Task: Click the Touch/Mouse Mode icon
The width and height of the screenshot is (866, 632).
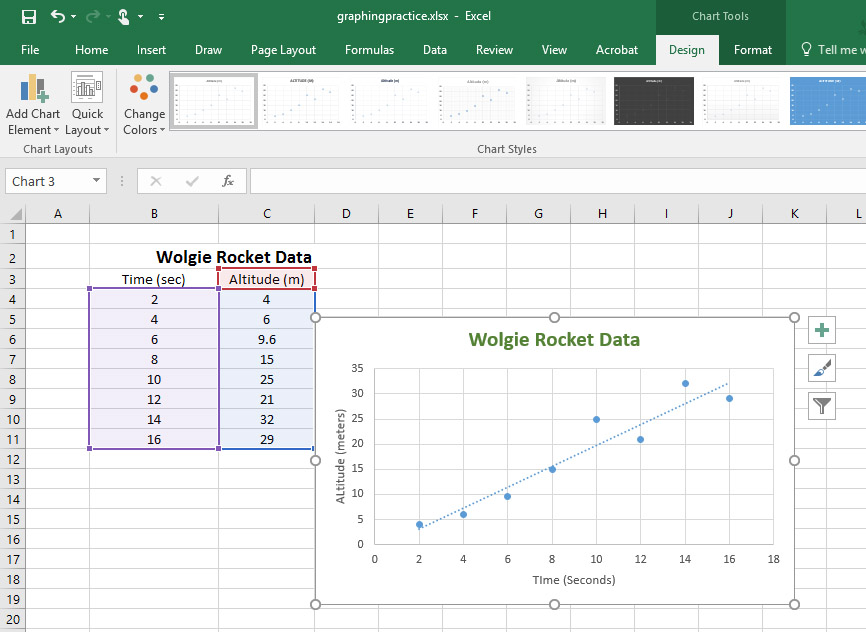Action: click(x=124, y=17)
